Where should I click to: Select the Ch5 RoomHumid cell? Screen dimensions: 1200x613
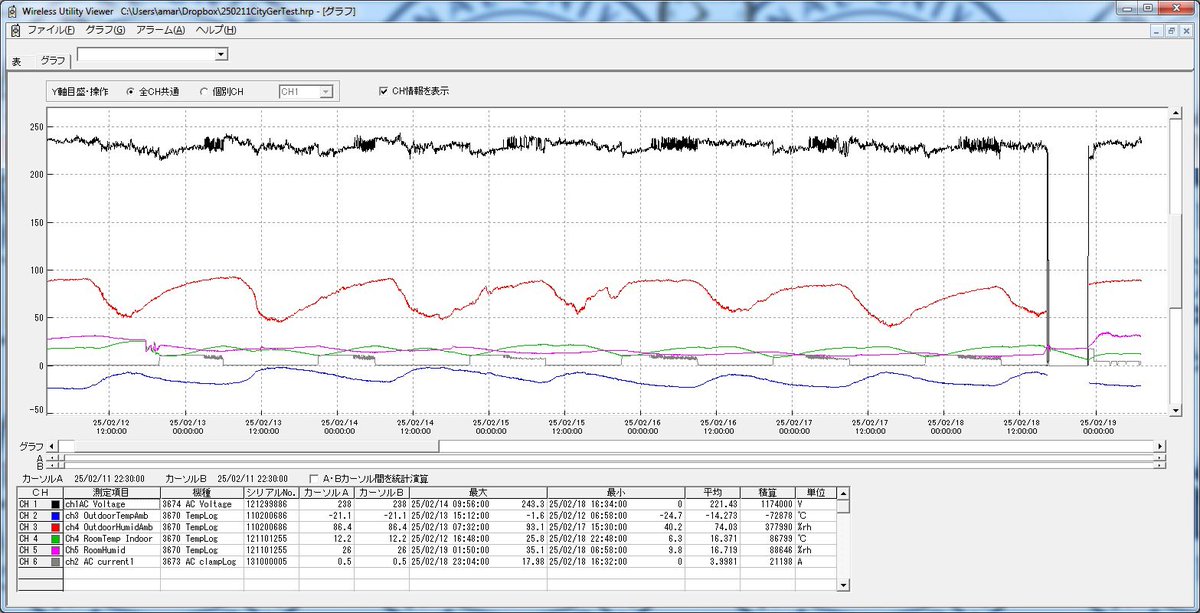pyautogui.click(x=110, y=550)
